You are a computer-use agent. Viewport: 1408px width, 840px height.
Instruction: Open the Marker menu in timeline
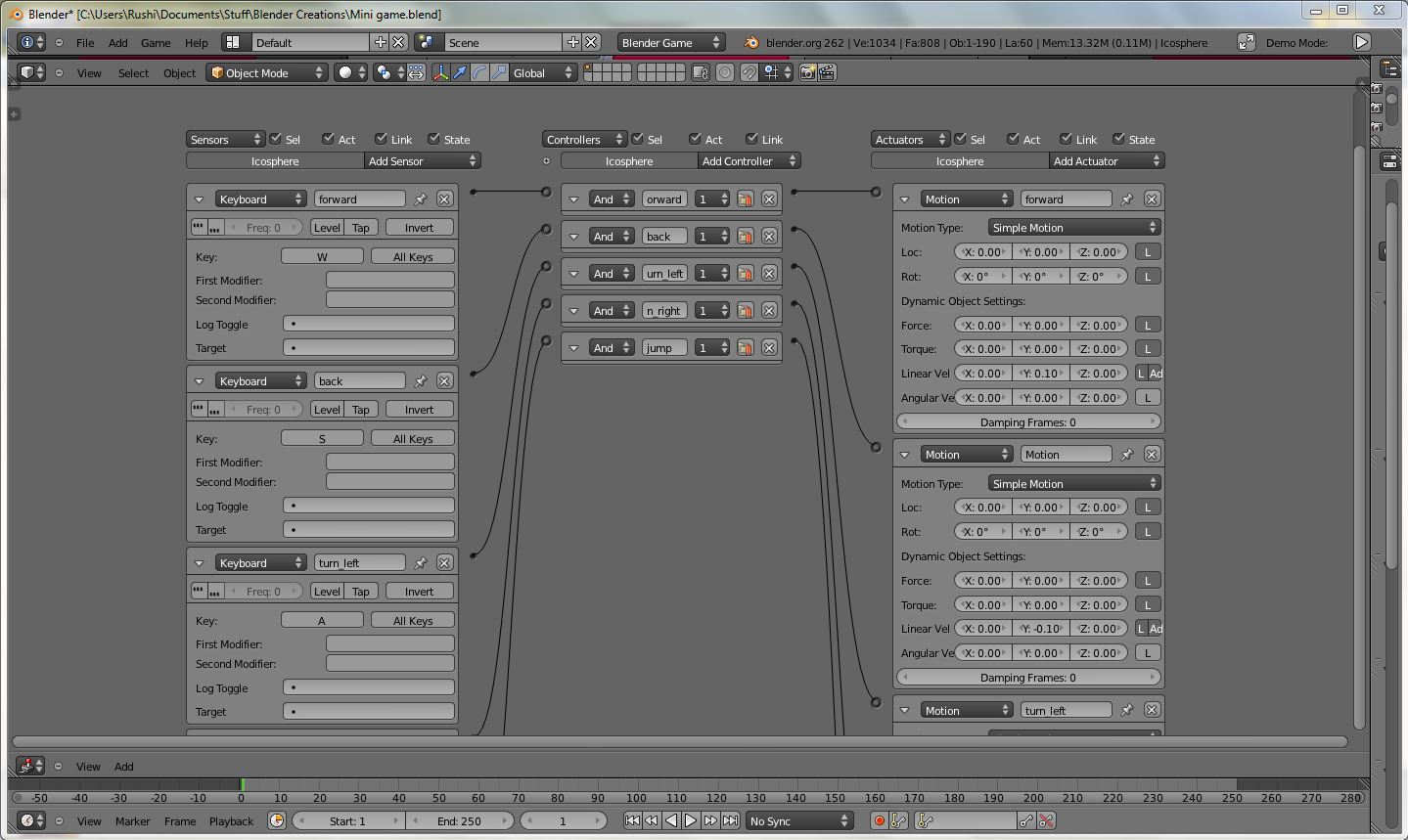132,820
